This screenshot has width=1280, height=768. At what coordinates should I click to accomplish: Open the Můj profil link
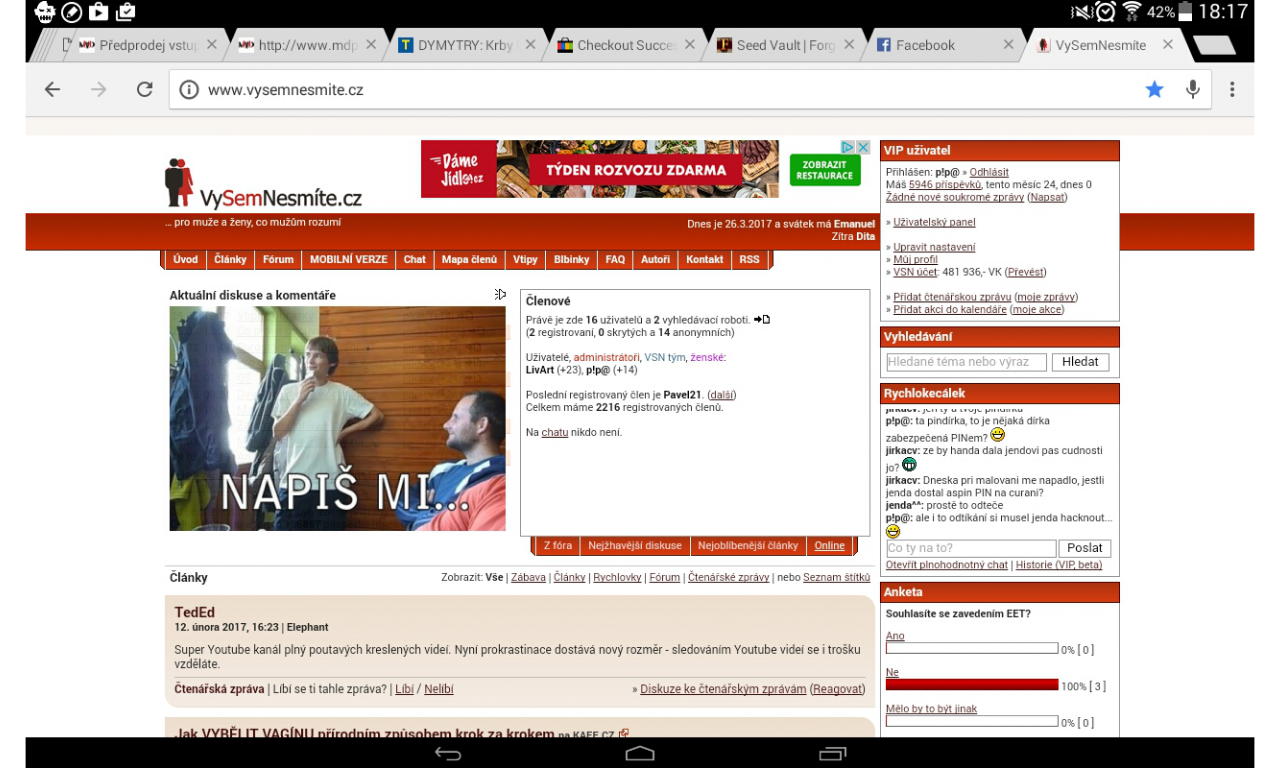click(x=915, y=259)
